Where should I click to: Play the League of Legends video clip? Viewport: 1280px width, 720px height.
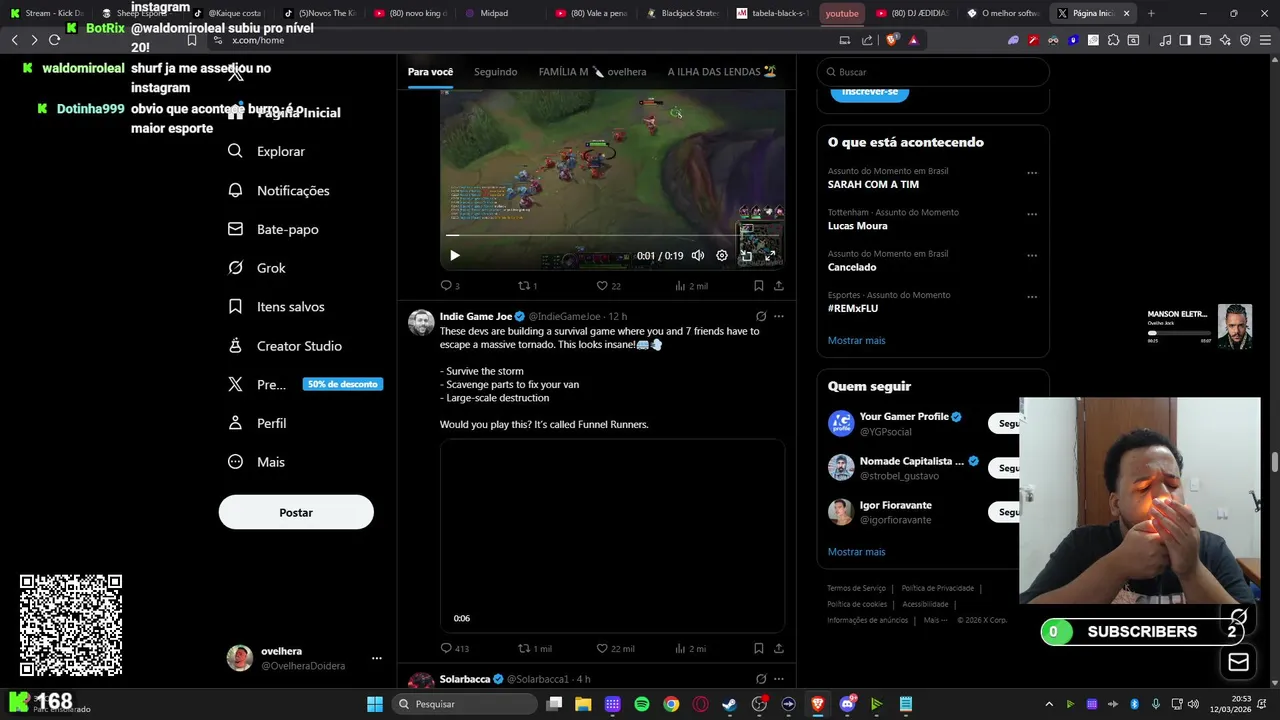click(x=455, y=255)
